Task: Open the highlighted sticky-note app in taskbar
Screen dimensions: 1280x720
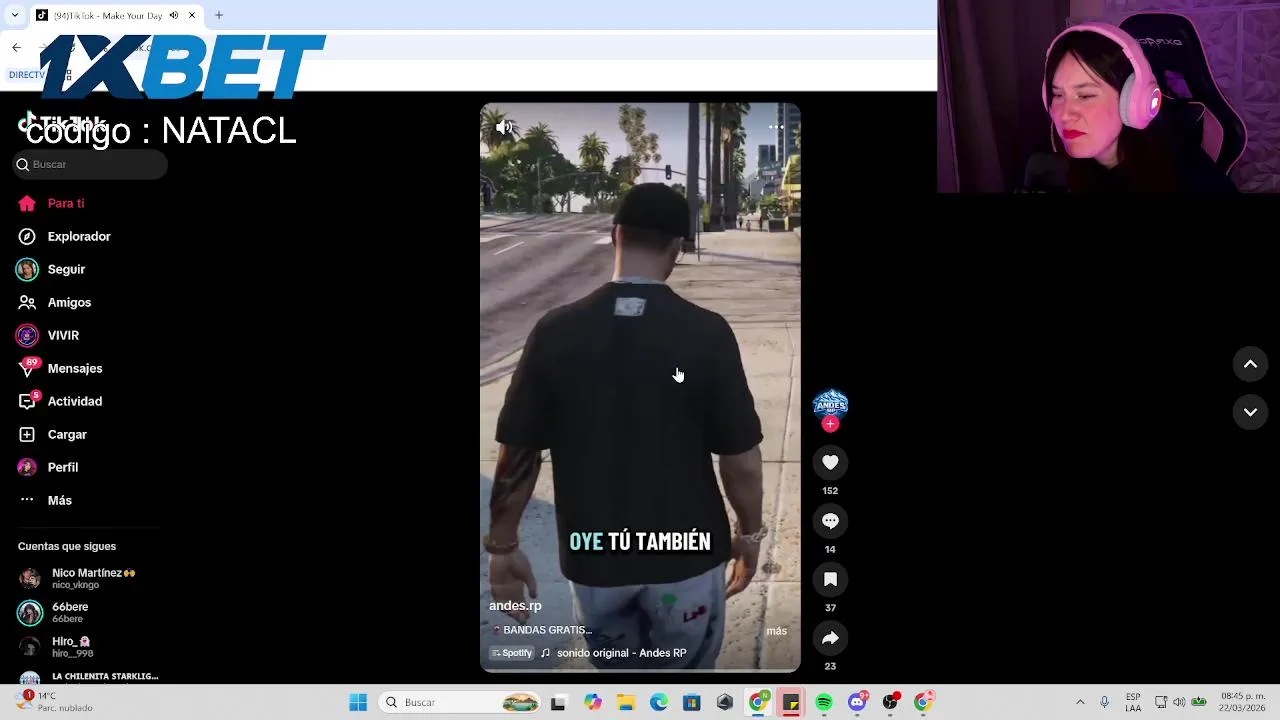Action: tap(791, 702)
